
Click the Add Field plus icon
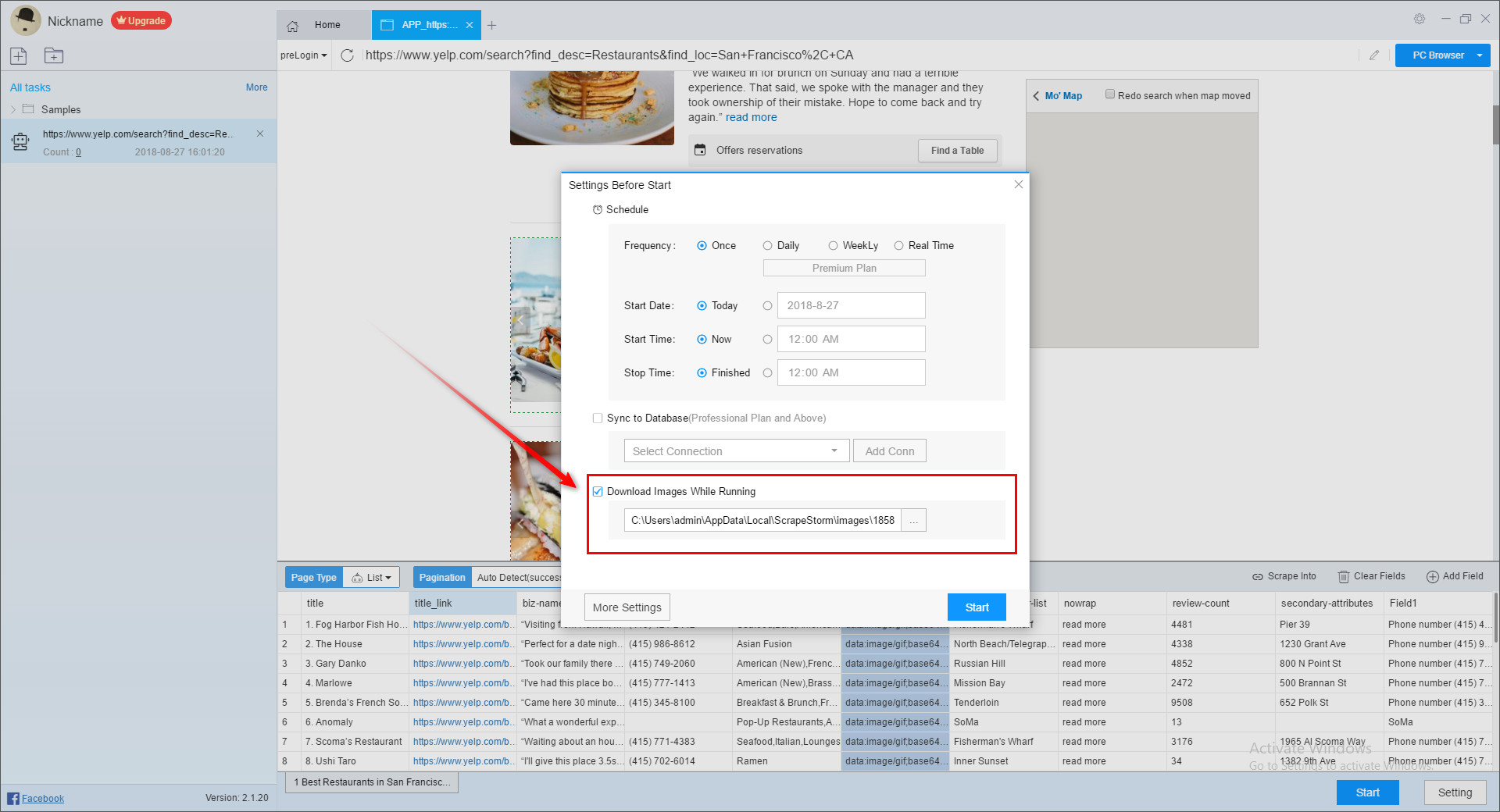tap(1433, 576)
